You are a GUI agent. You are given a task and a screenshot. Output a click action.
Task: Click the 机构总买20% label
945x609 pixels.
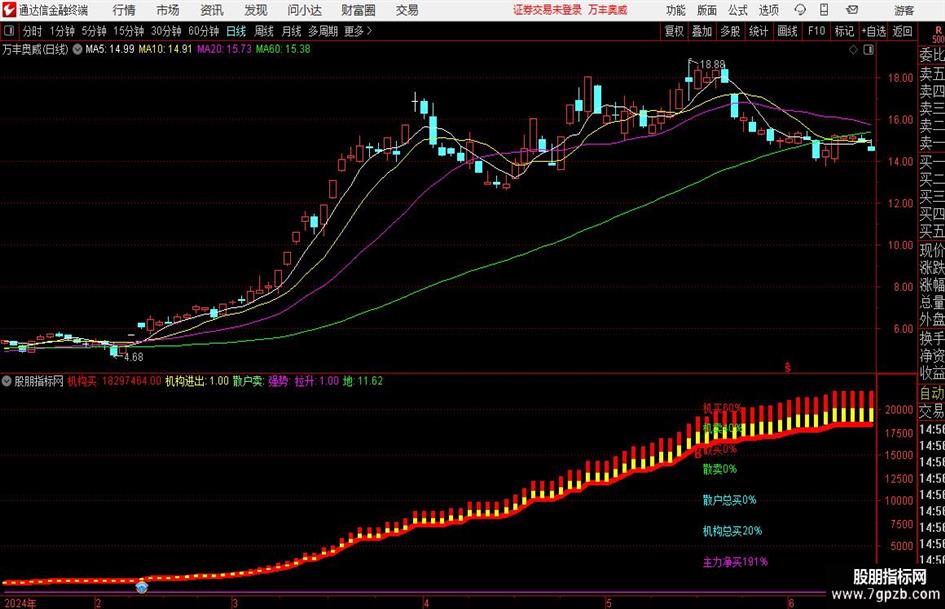[732, 531]
